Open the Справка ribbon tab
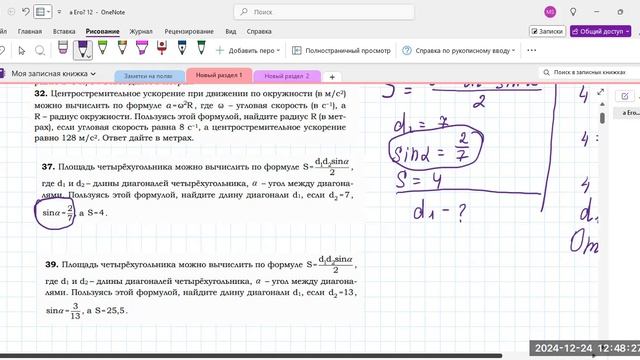This screenshot has width=640, height=360. coord(259,31)
